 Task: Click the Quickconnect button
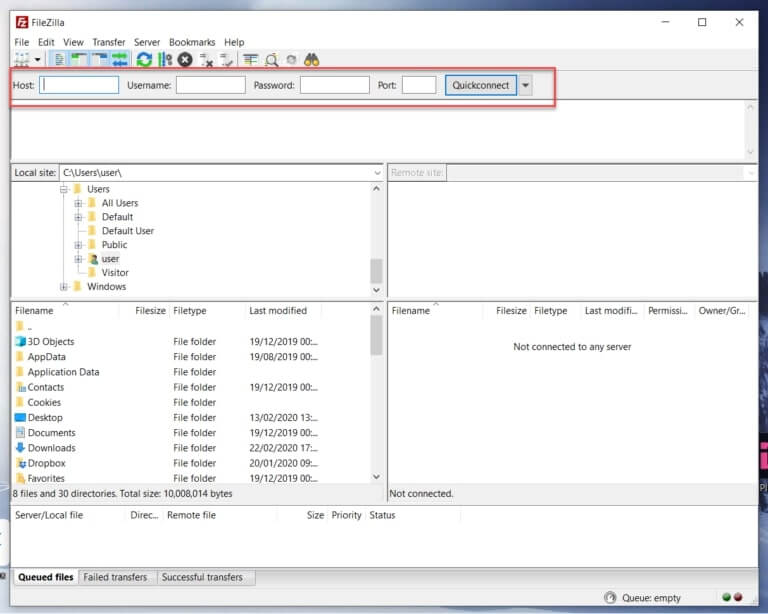coord(480,85)
